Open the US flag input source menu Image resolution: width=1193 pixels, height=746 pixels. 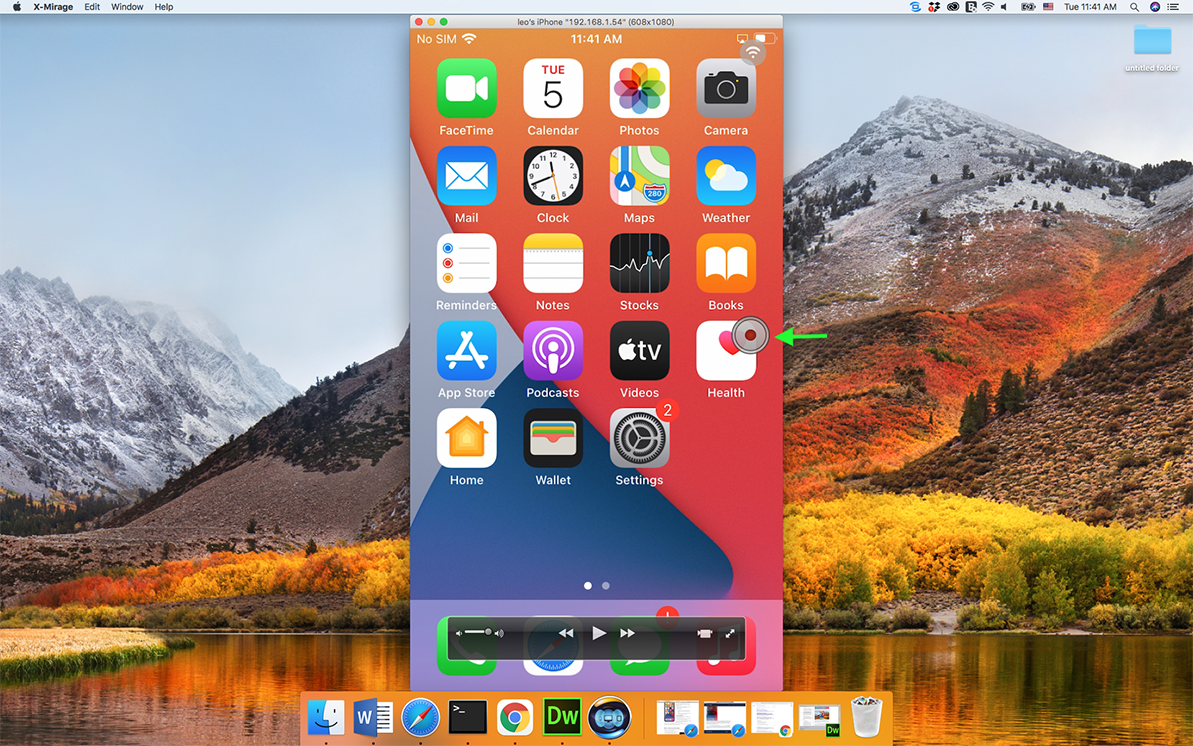(x=1048, y=7)
